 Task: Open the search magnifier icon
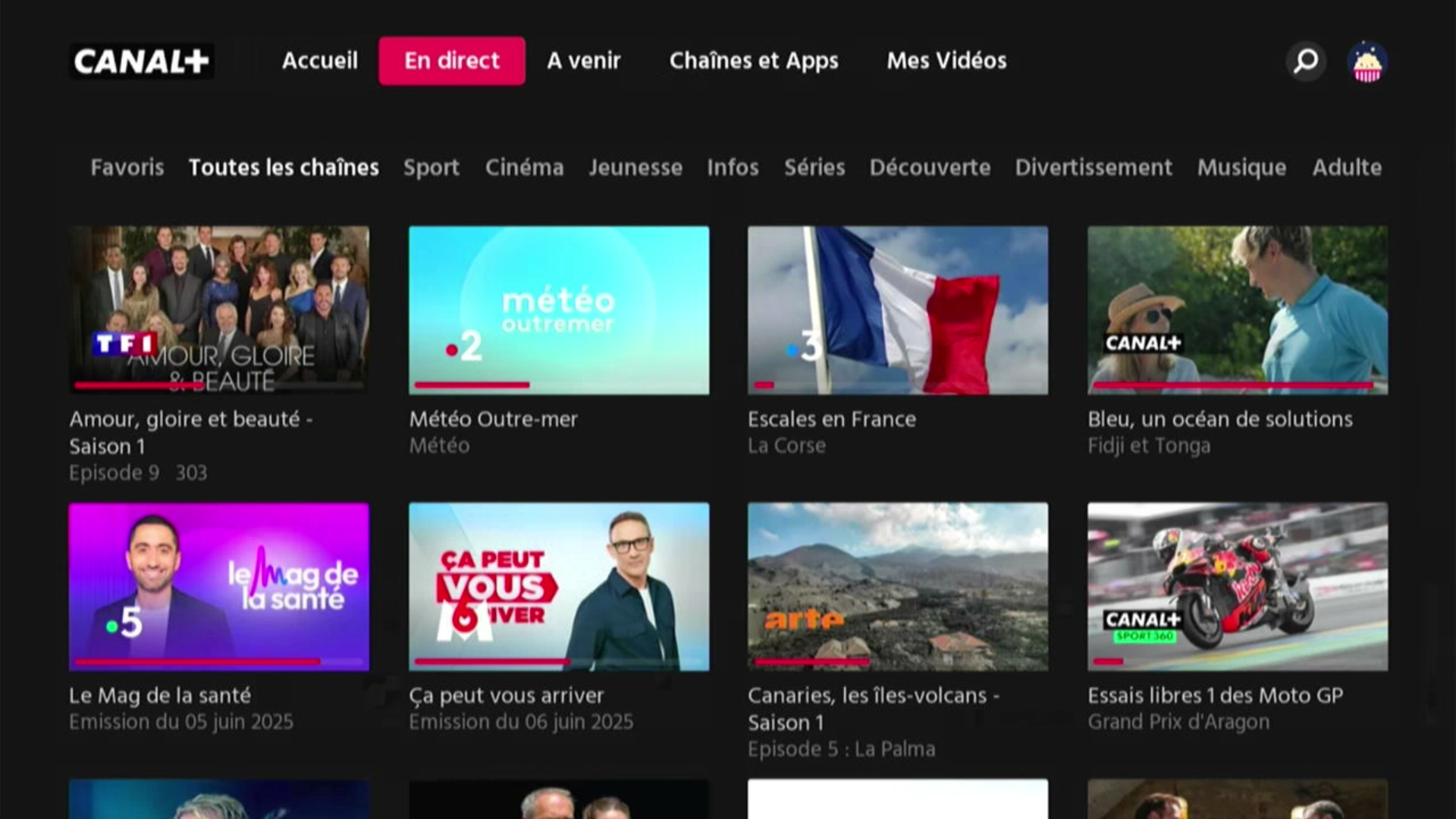(x=1306, y=61)
